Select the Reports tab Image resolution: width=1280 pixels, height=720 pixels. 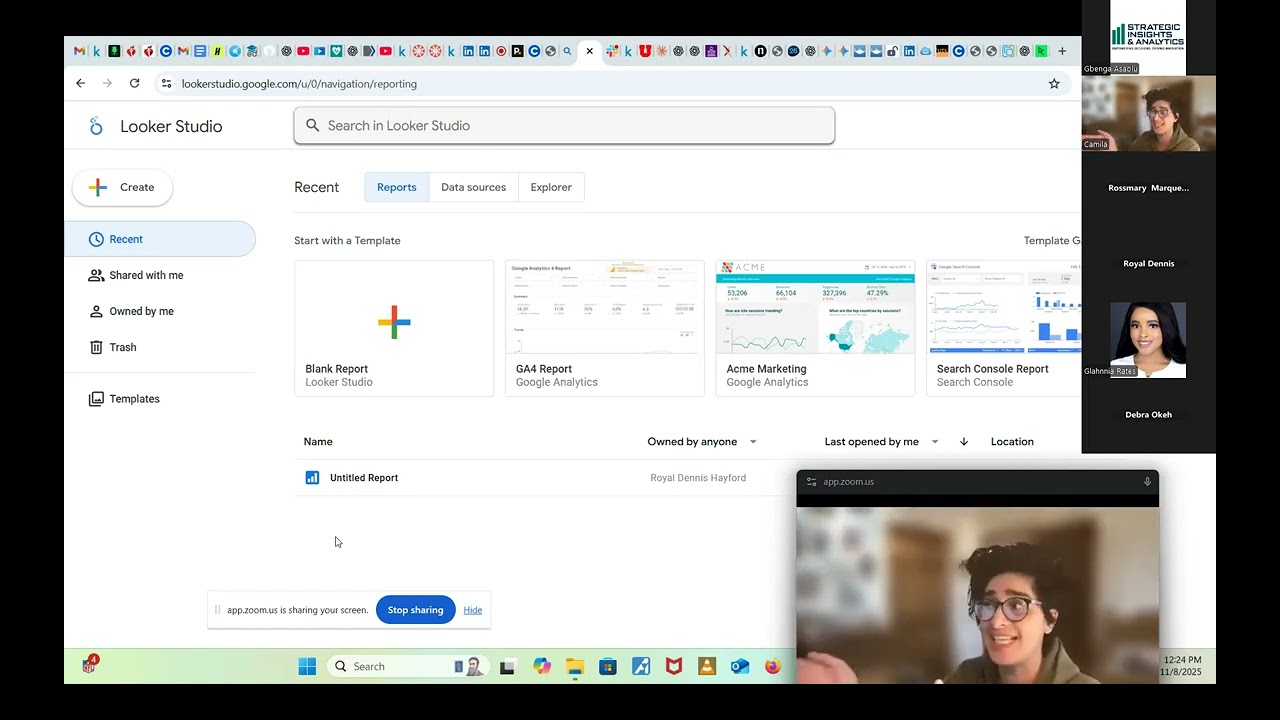click(397, 187)
